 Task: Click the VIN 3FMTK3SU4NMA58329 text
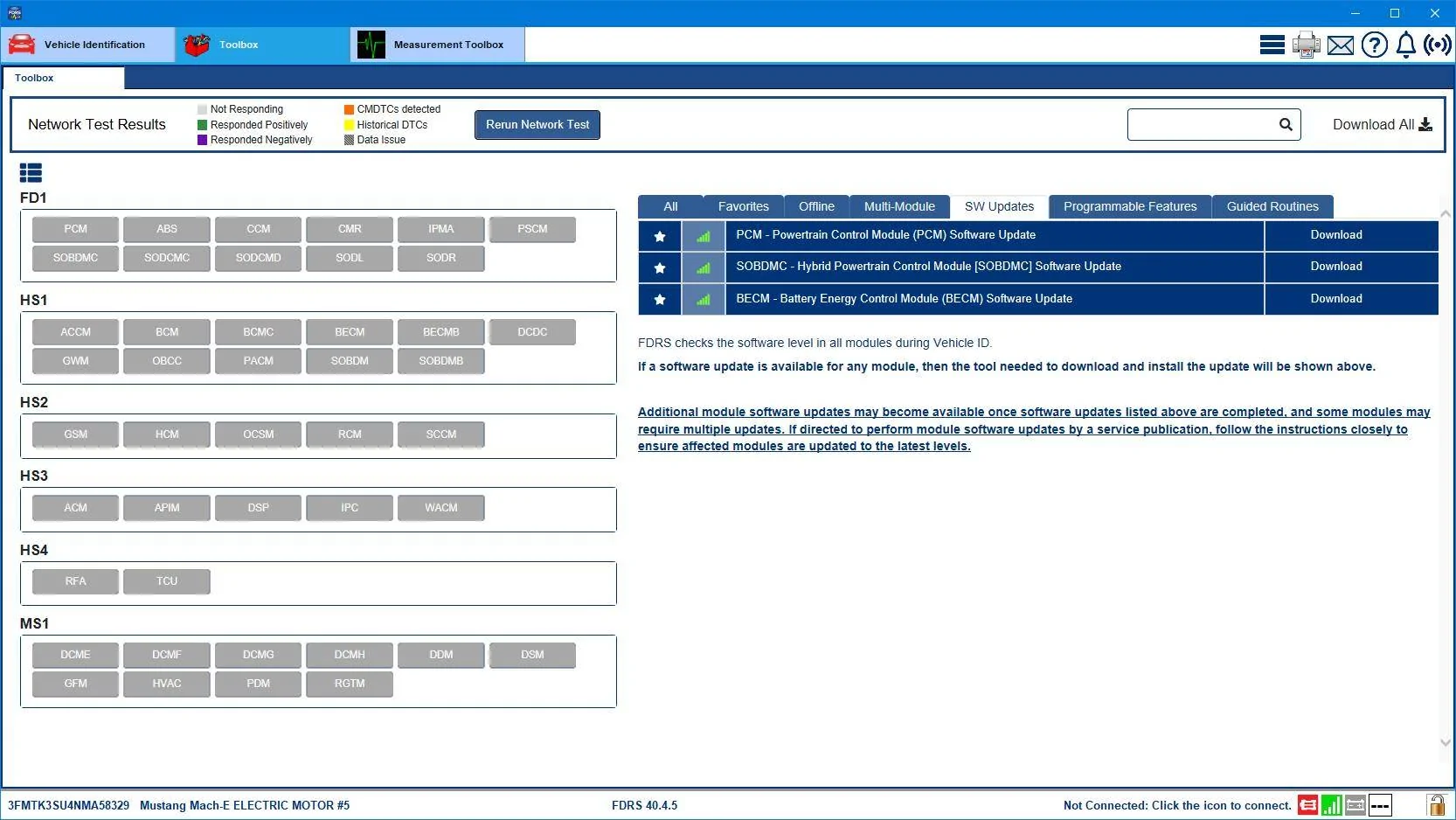[x=68, y=805]
